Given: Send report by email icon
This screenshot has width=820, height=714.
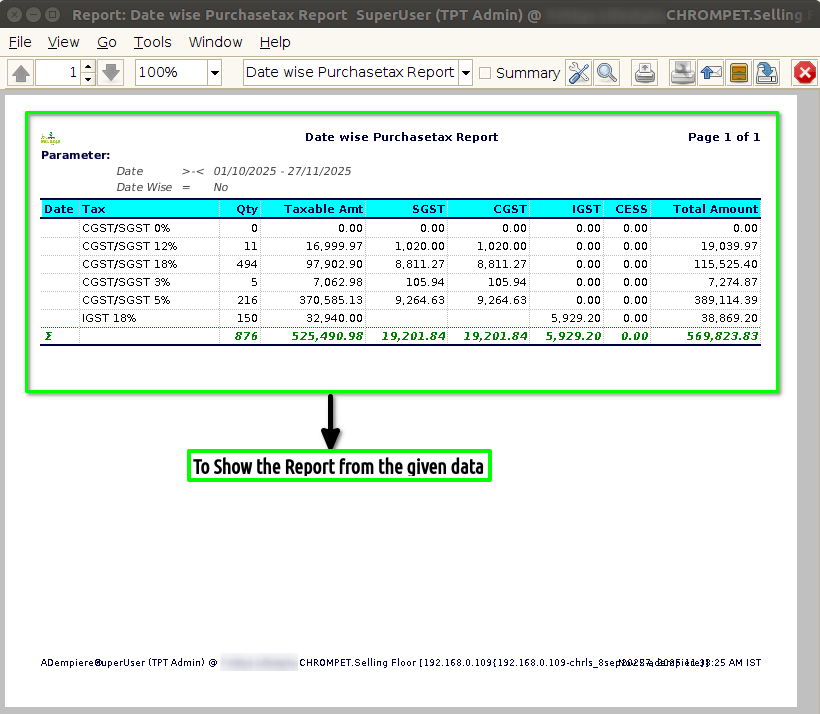Looking at the screenshot, I should pos(711,73).
